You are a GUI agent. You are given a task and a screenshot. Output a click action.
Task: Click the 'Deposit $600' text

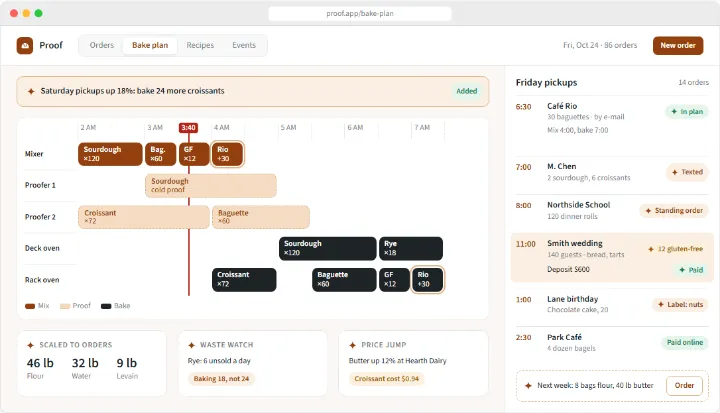click(x=568, y=270)
